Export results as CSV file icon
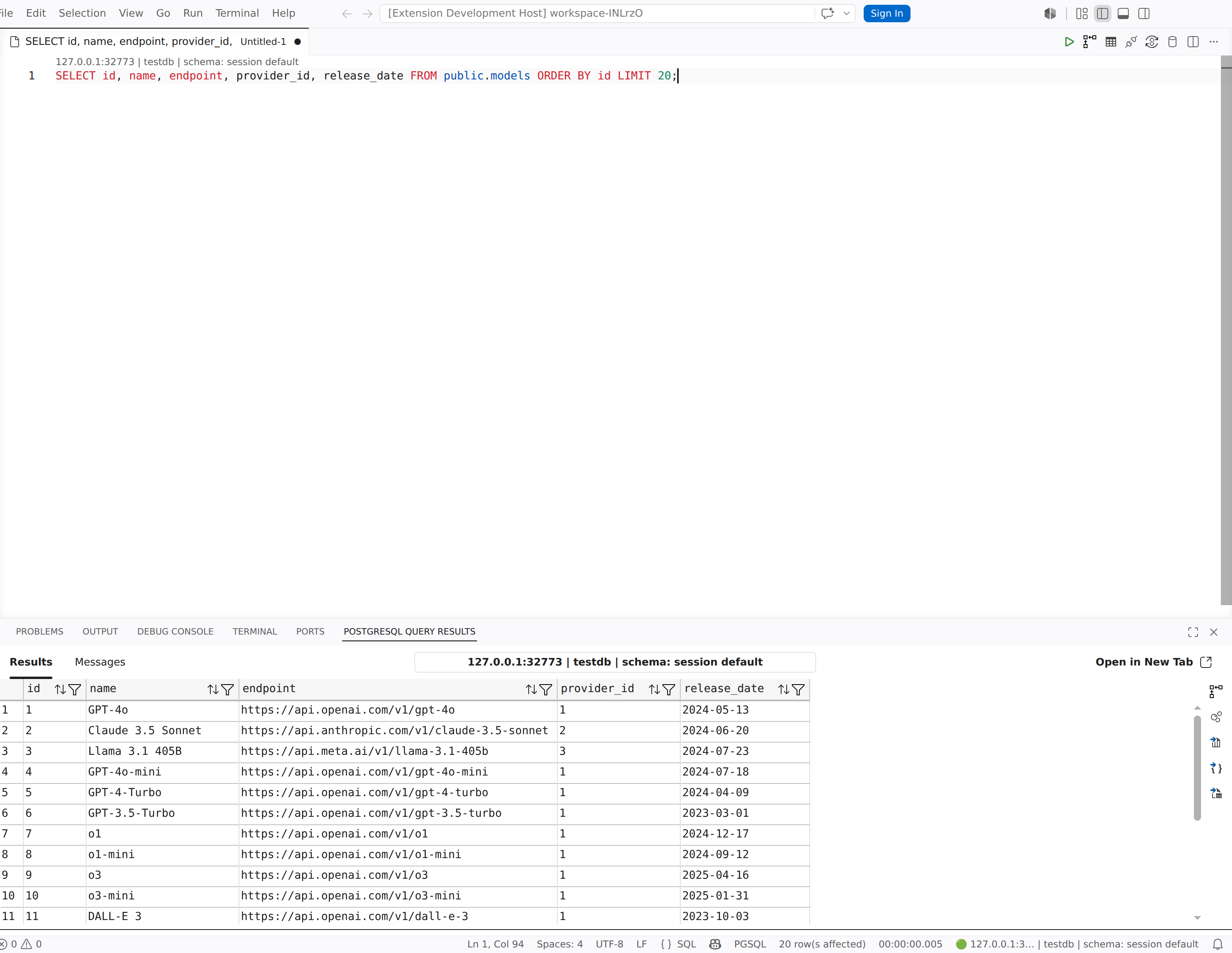The image size is (1232, 953). coord(1216,742)
